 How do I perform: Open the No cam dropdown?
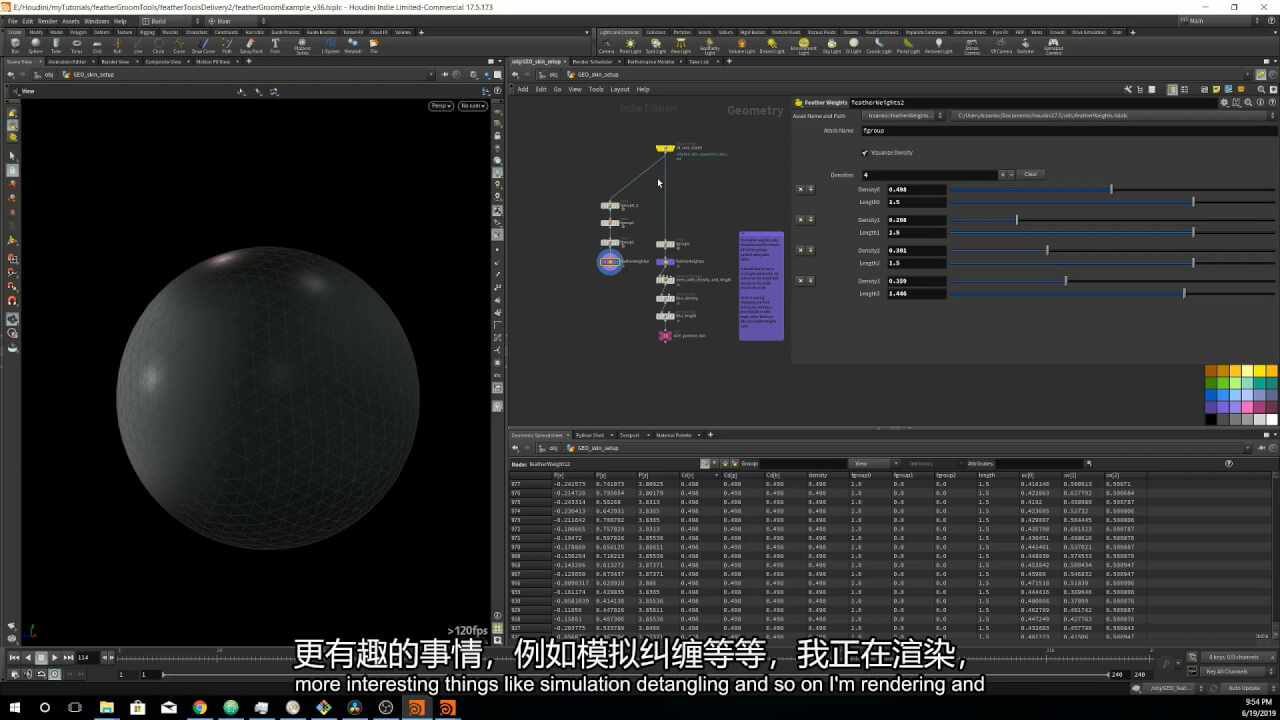pyautogui.click(x=472, y=105)
